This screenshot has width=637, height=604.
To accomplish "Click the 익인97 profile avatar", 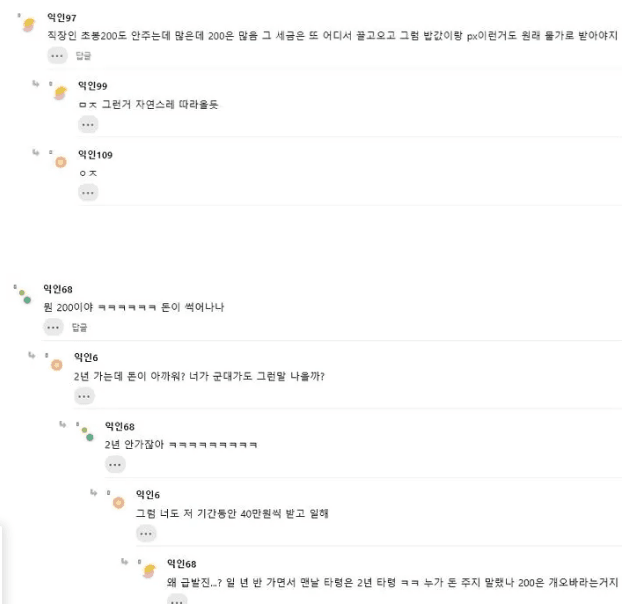I will [x=29, y=24].
